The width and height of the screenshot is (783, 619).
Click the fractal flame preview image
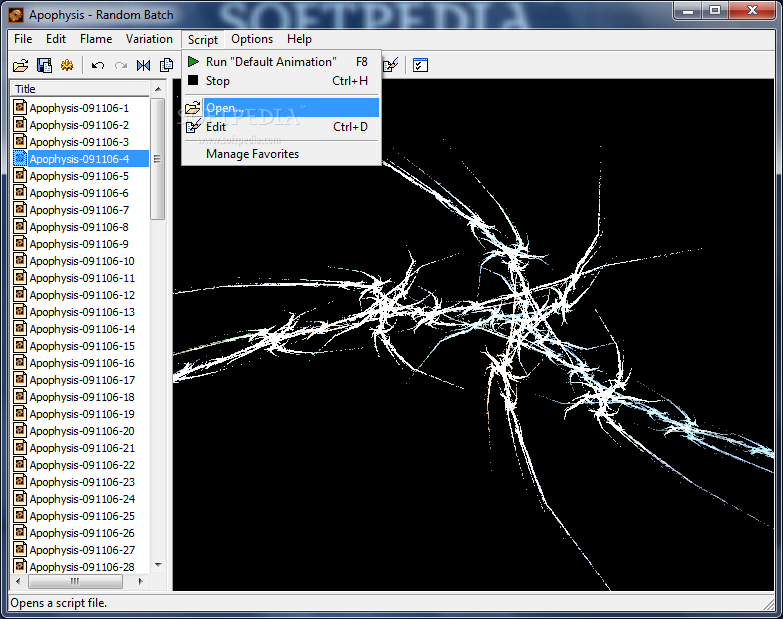pos(473,334)
